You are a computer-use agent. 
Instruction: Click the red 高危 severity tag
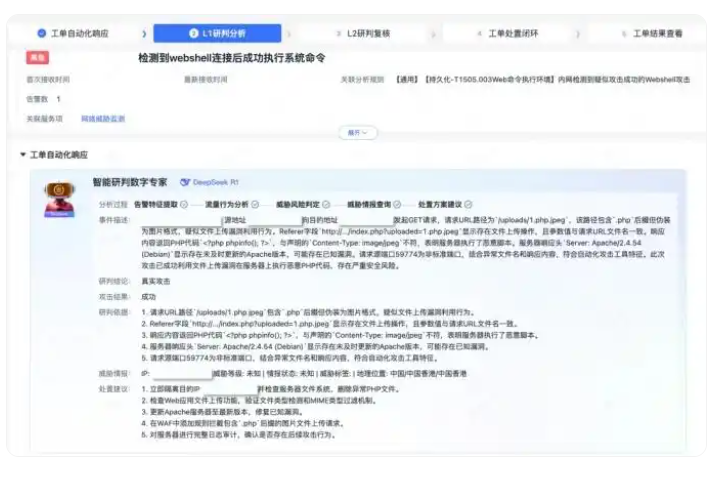(x=37, y=58)
